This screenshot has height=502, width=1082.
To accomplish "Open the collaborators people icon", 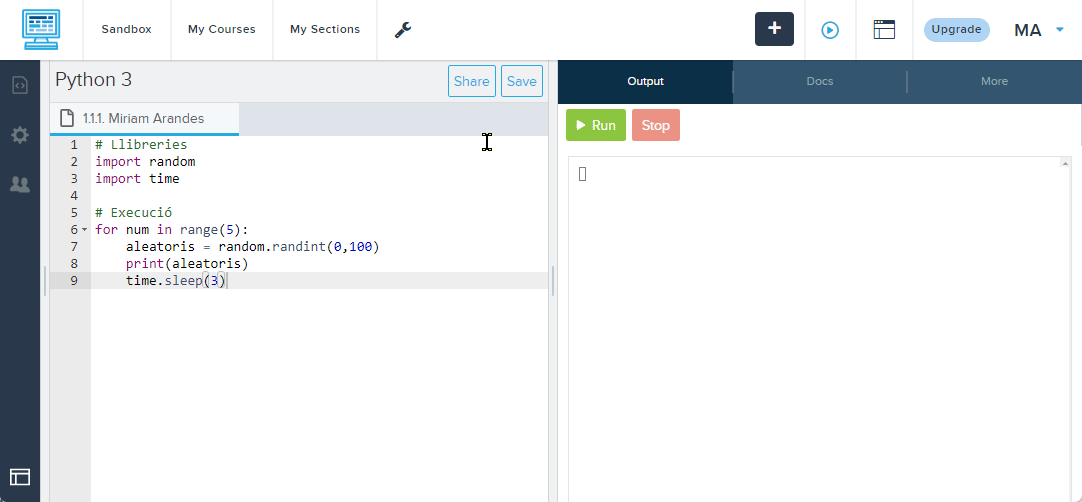I will coord(20,184).
